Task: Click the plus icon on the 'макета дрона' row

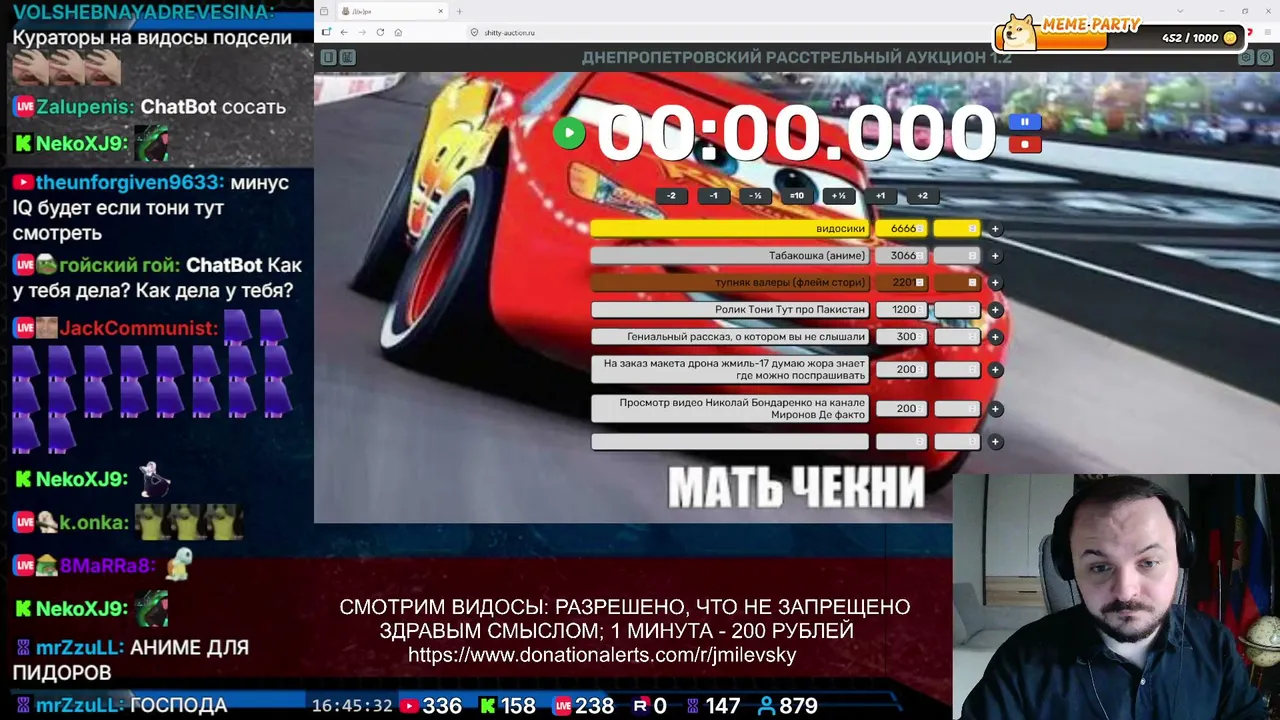Action: [995, 370]
